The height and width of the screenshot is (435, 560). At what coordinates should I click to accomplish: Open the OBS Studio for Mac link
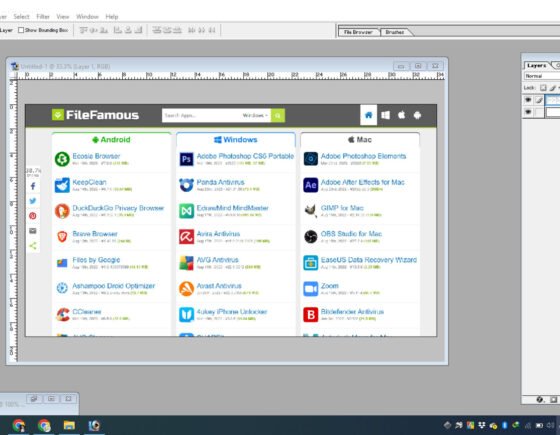pos(351,234)
